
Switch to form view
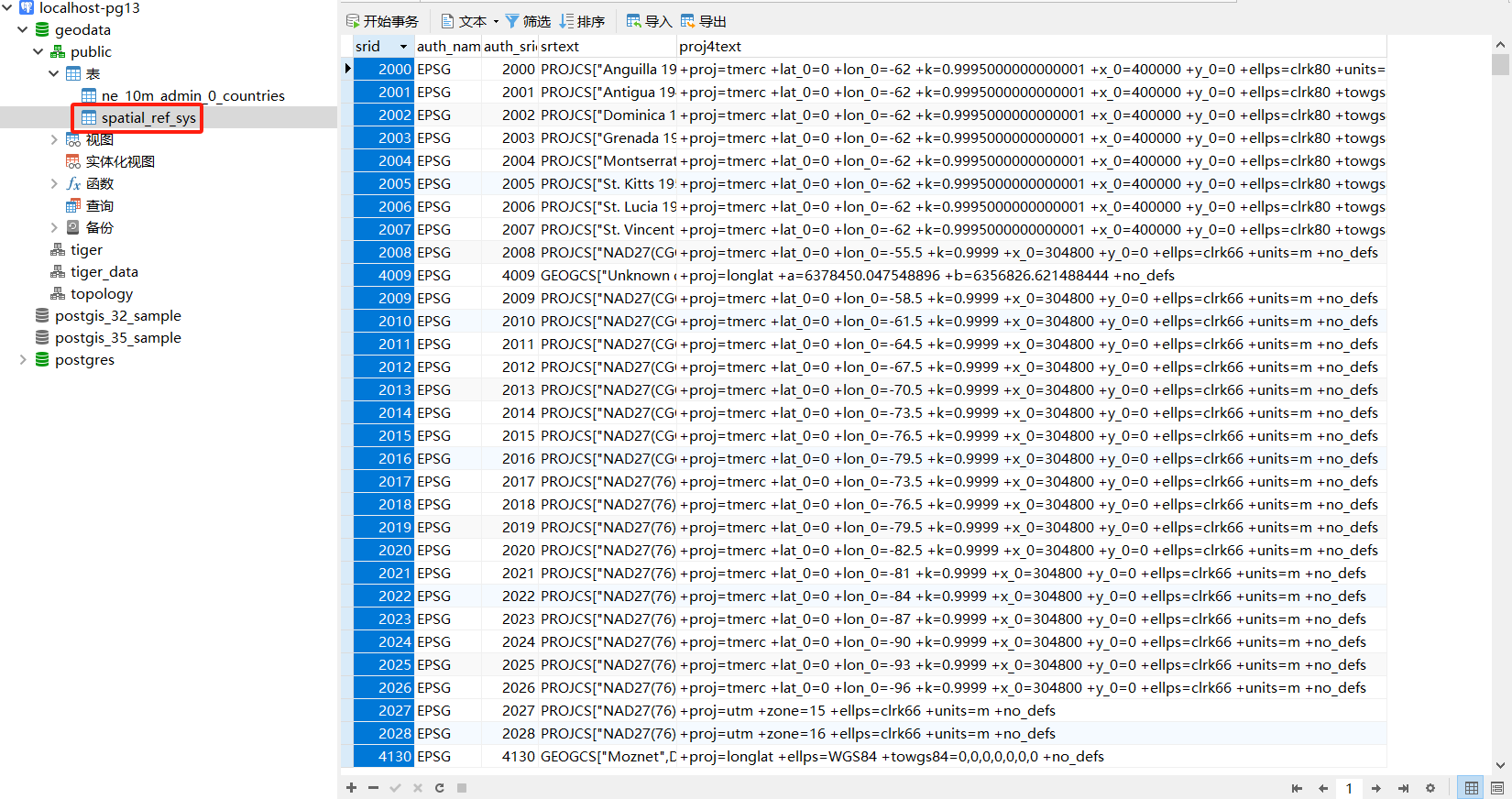point(1497,788)
